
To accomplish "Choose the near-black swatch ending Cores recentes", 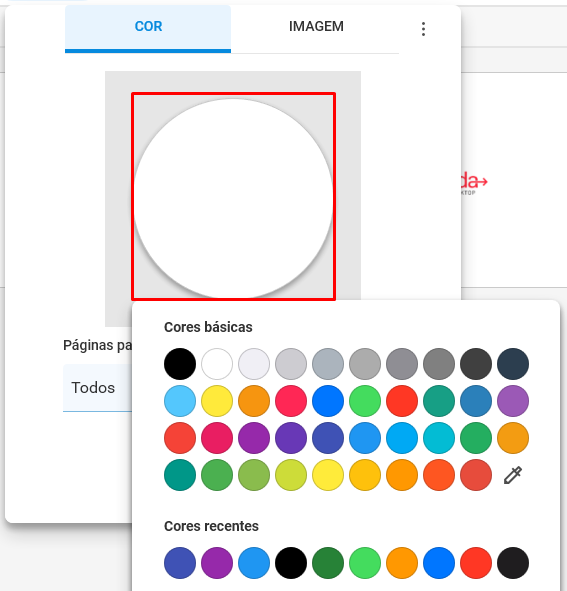I will (x=513, y=563).
